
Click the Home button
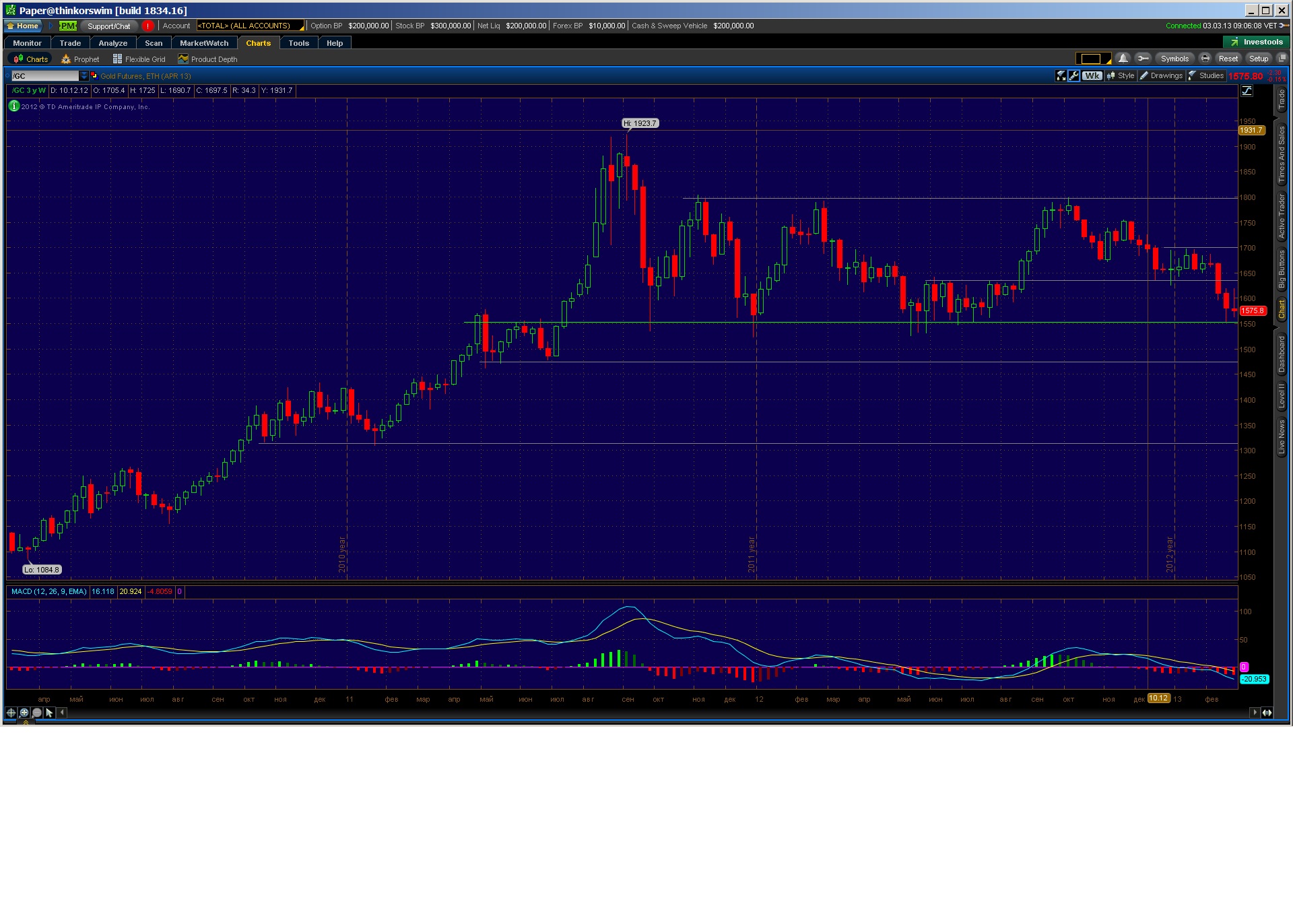[x=23, y=26]
